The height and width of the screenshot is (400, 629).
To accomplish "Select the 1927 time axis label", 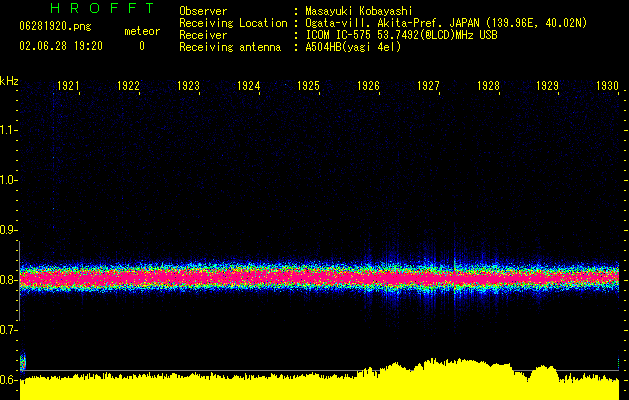I will [428, 86].
